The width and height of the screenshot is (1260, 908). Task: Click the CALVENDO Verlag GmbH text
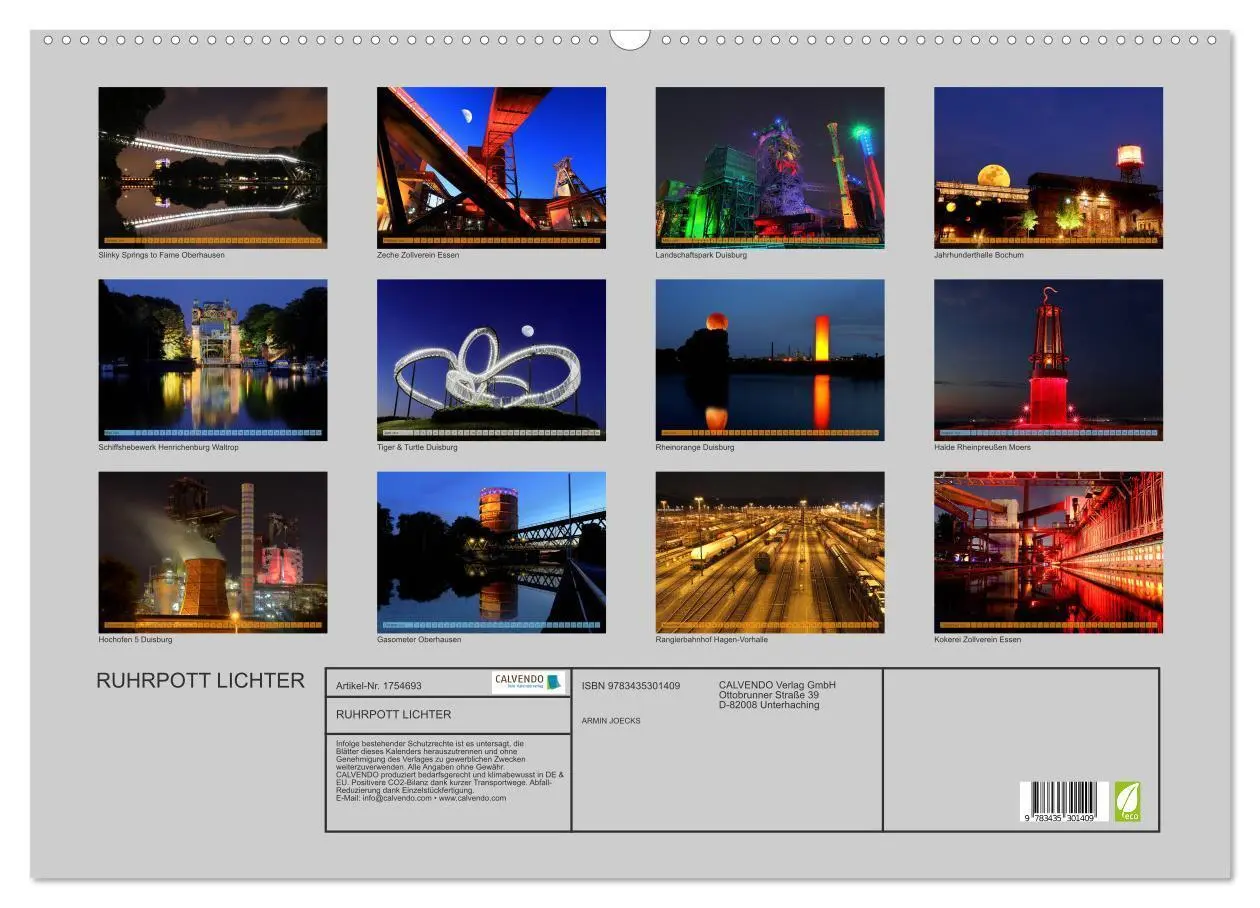pos(777,685)
